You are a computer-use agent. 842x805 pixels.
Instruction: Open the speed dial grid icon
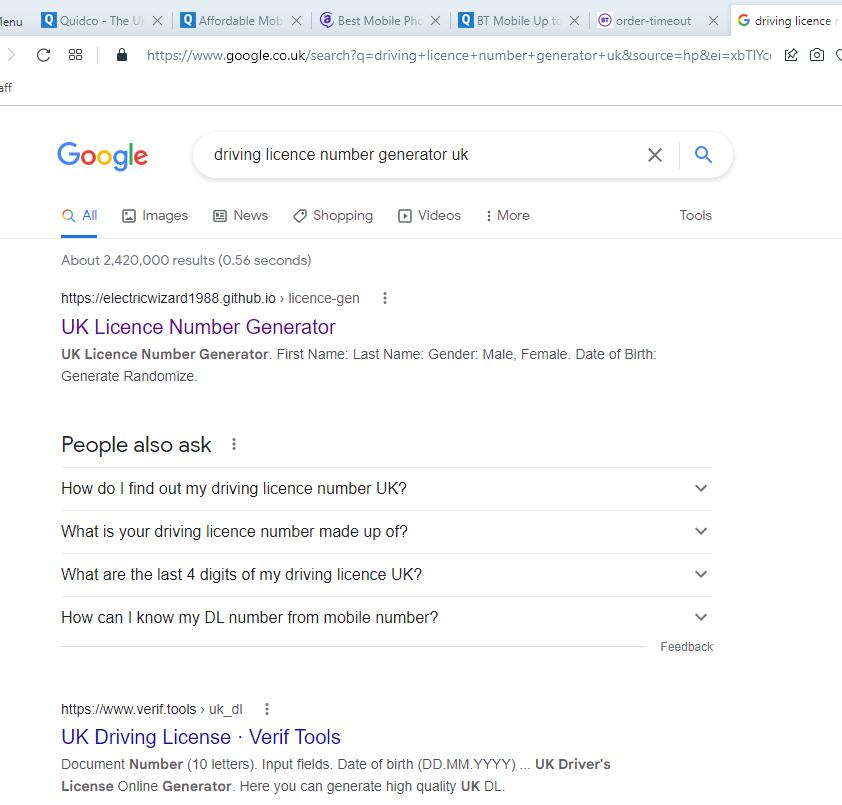pos(75,55)
